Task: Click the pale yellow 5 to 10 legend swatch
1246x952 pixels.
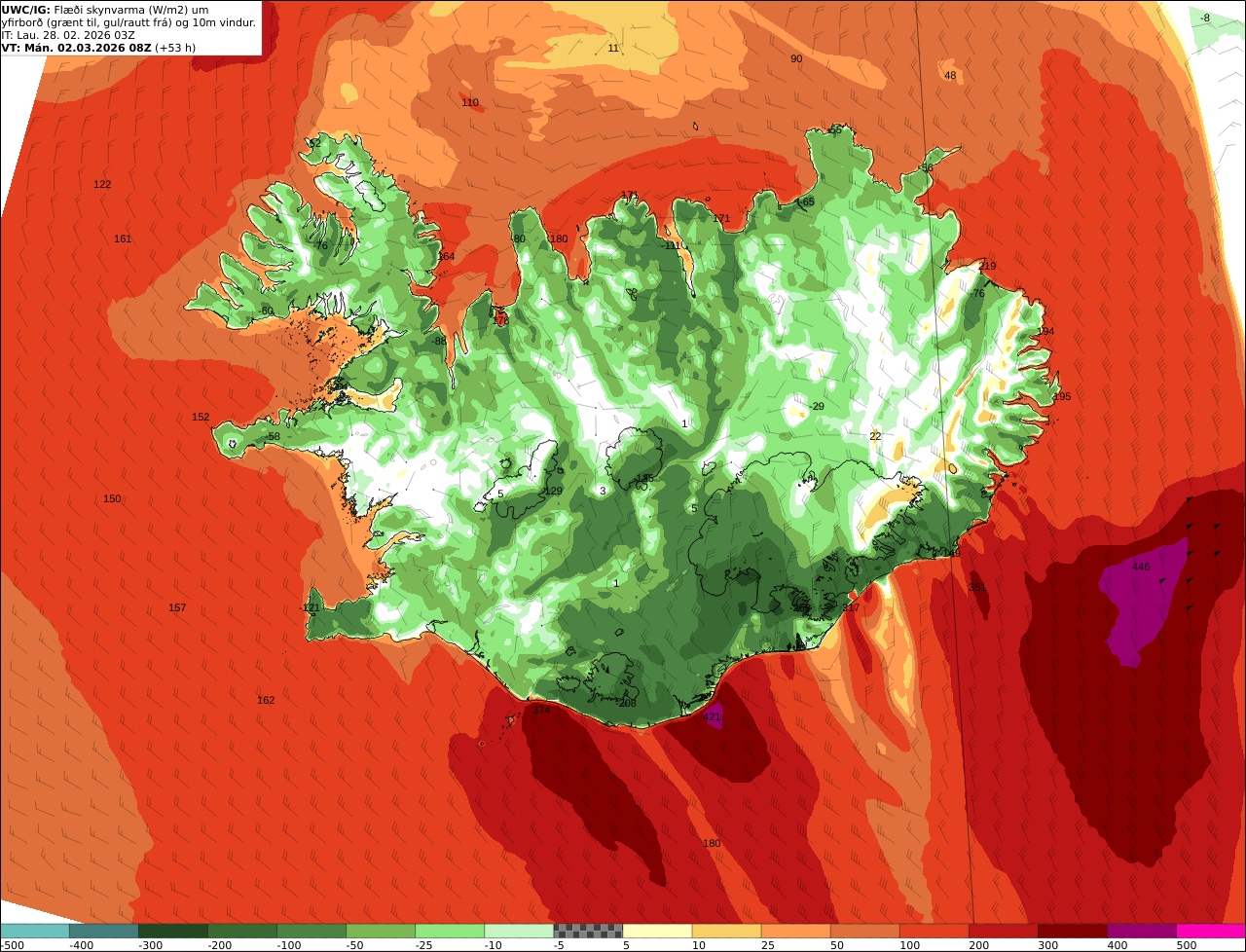Action: 657,931
